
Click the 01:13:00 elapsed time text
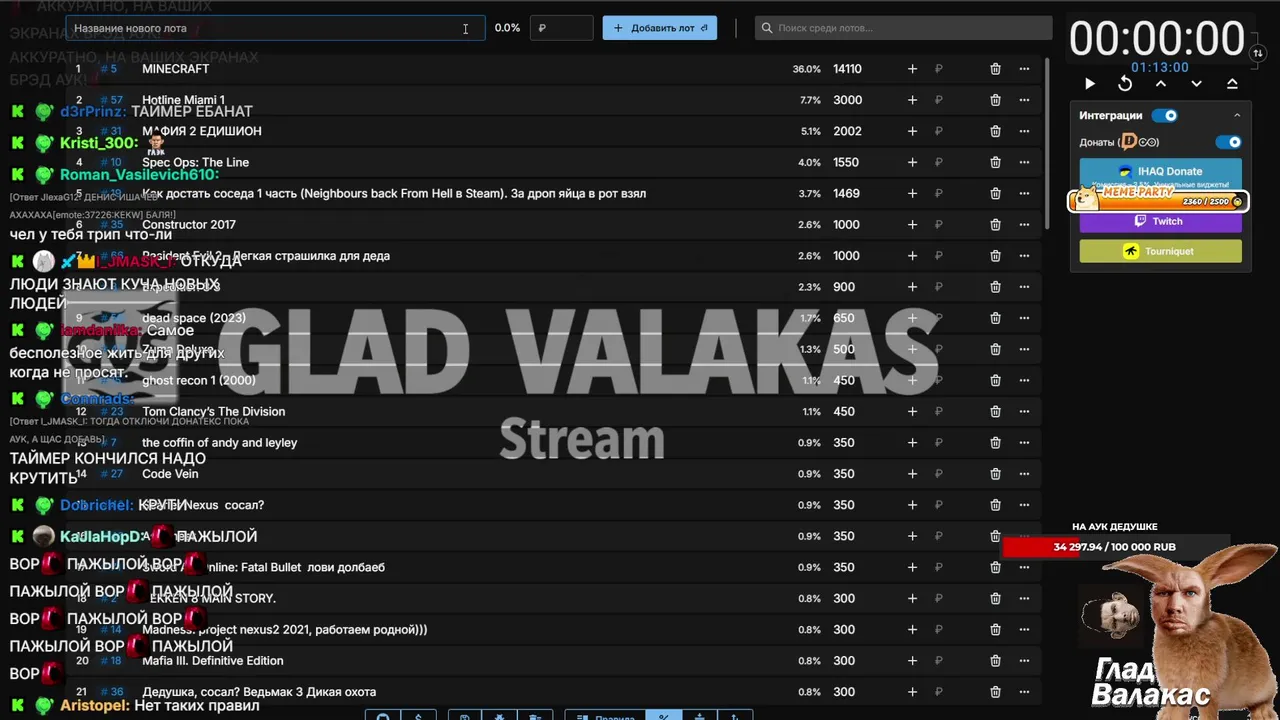coord(1160,67)
